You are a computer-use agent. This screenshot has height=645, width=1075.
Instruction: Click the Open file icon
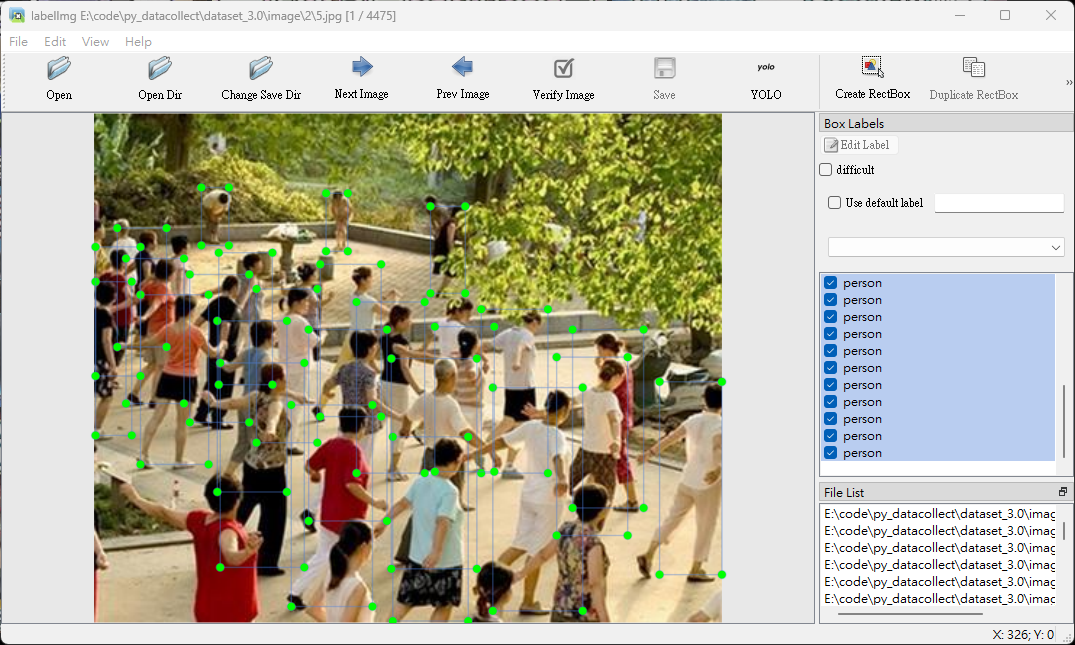pyautogui.click(x=59, y=69)
